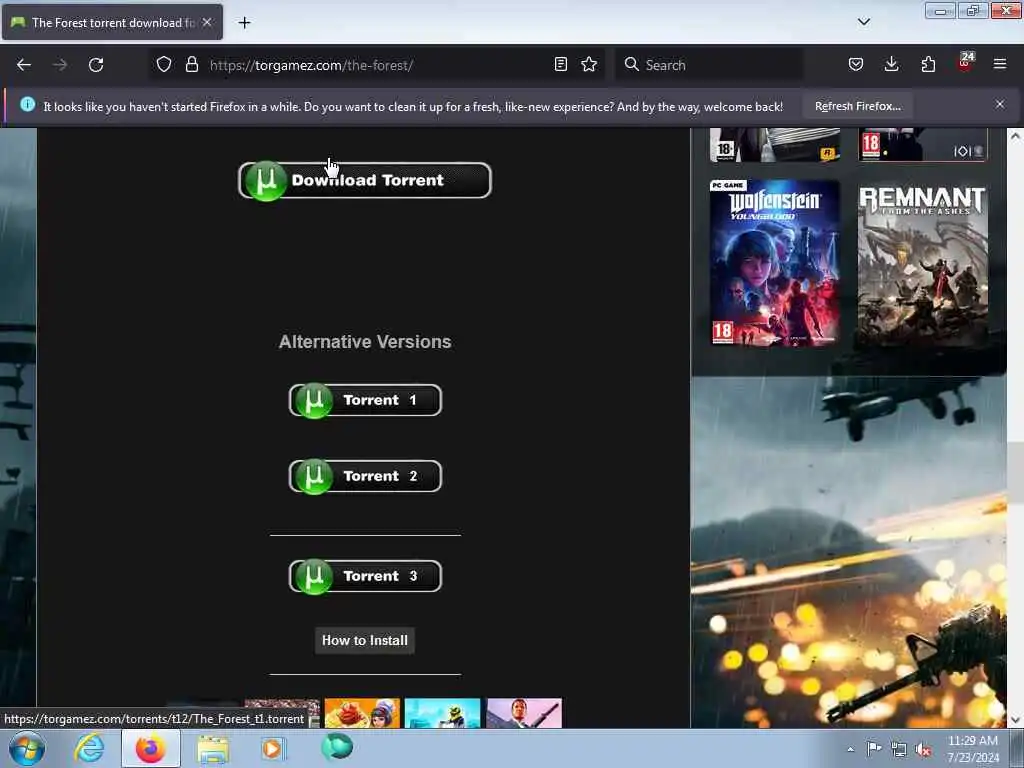Open the thumbnail of man with gun
The height and width of the screenshot is (768, 1024).
pyautogui.click(x=524, y=712)
